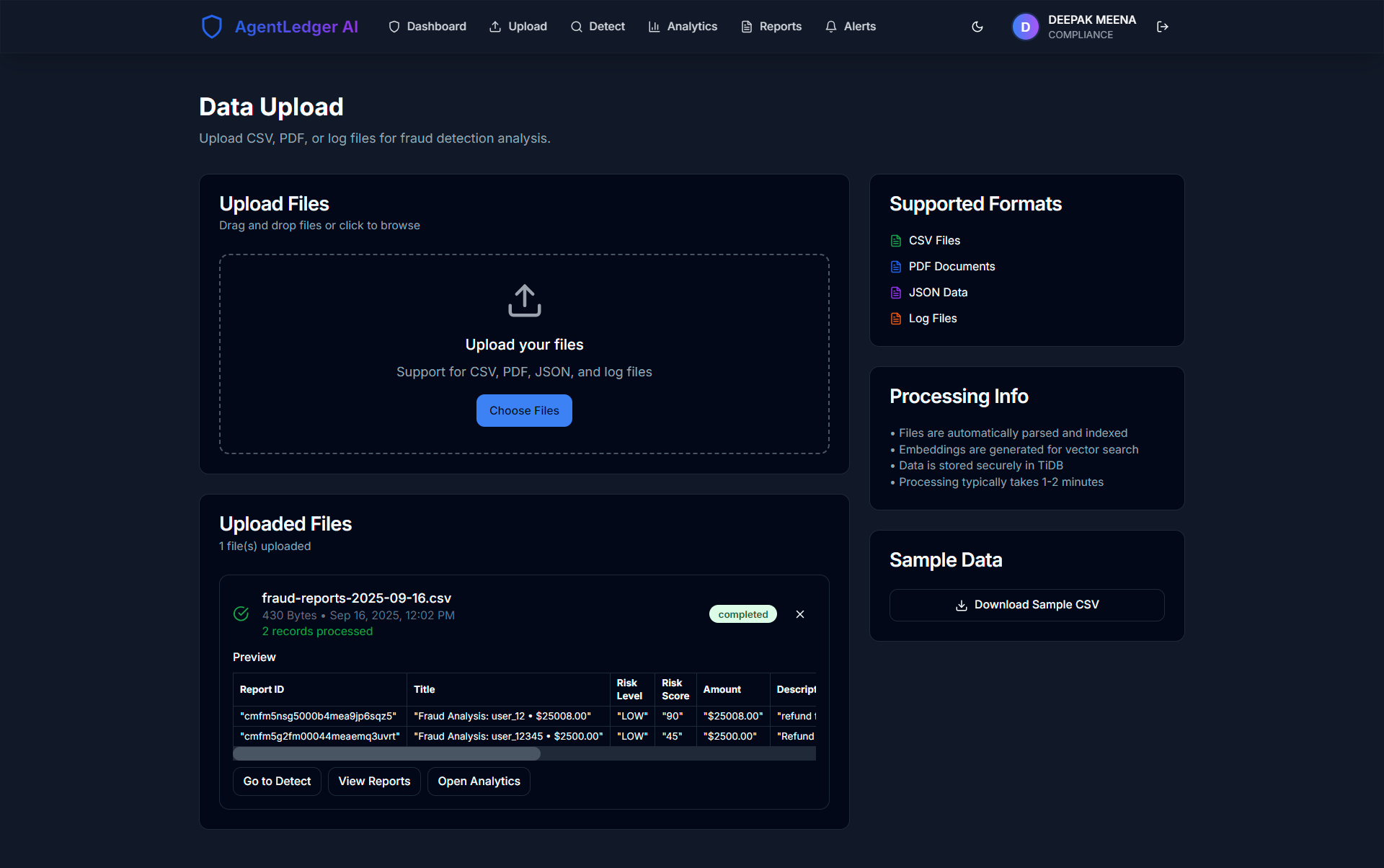Viewport: 1384px width, 868px height.
Task: Click the completed status badge
Action: coord(742,614)
